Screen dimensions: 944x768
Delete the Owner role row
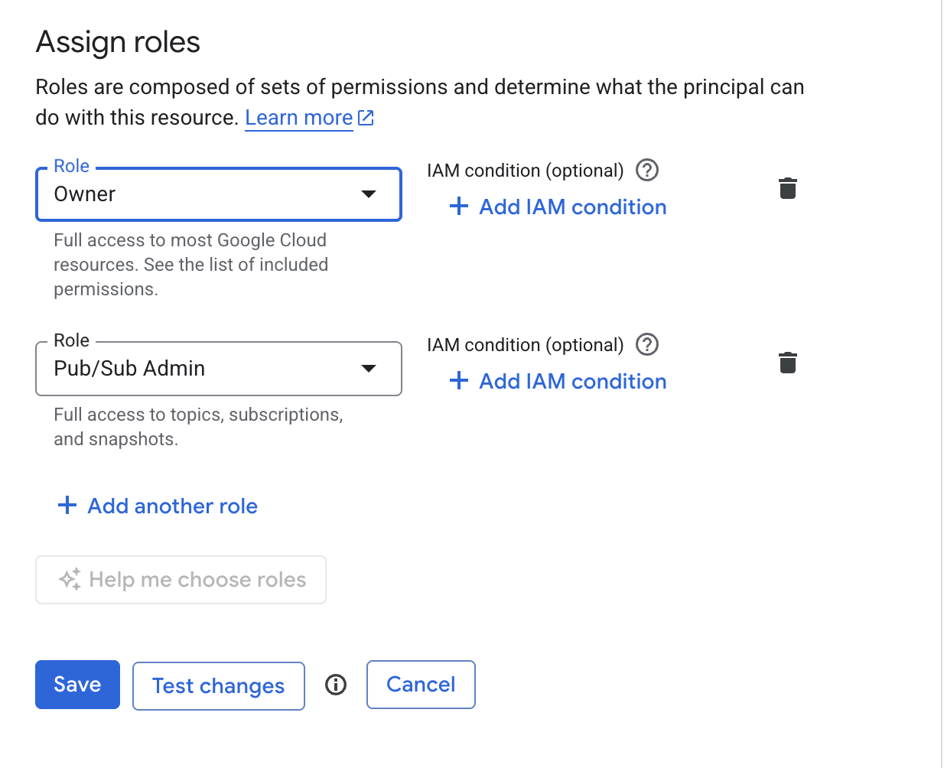pyautogui.click(x=787, y=188)
